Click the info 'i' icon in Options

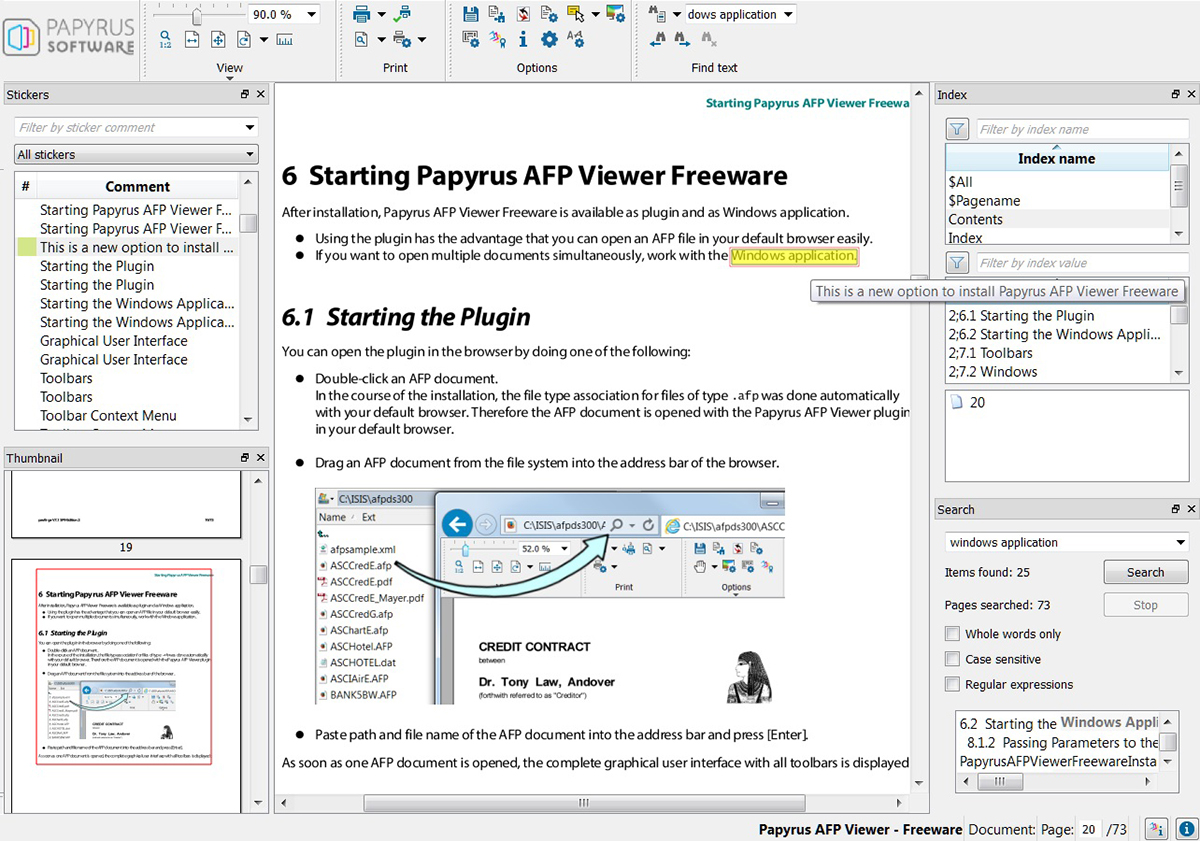523,40
